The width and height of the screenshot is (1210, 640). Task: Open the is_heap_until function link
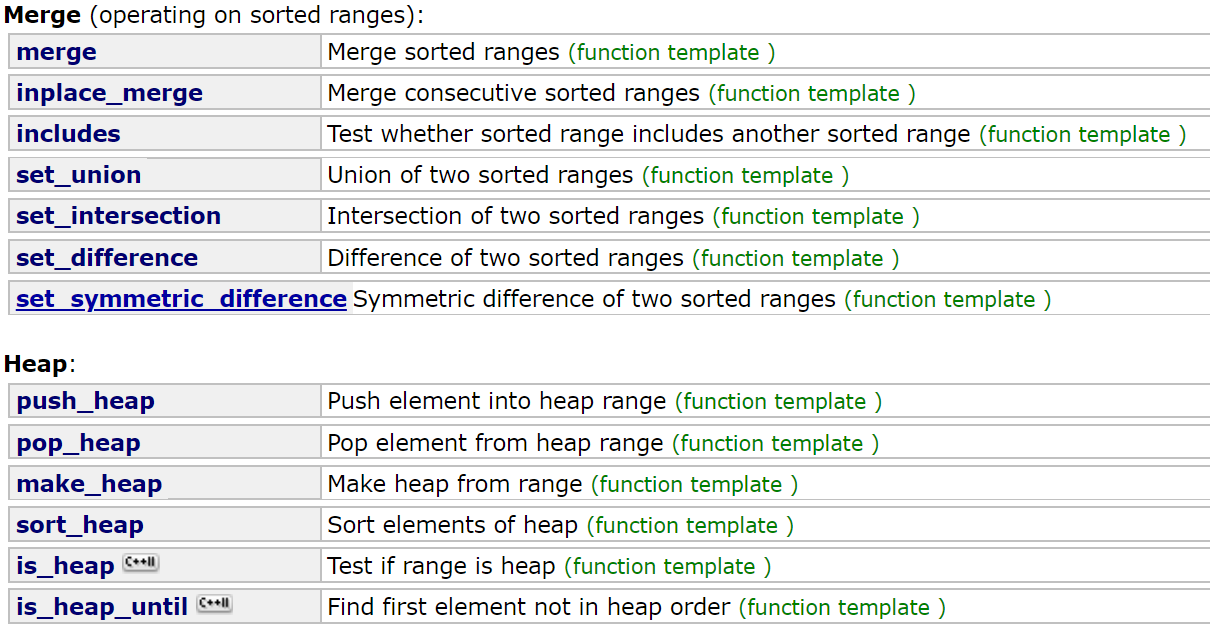[x=102, y=607]
